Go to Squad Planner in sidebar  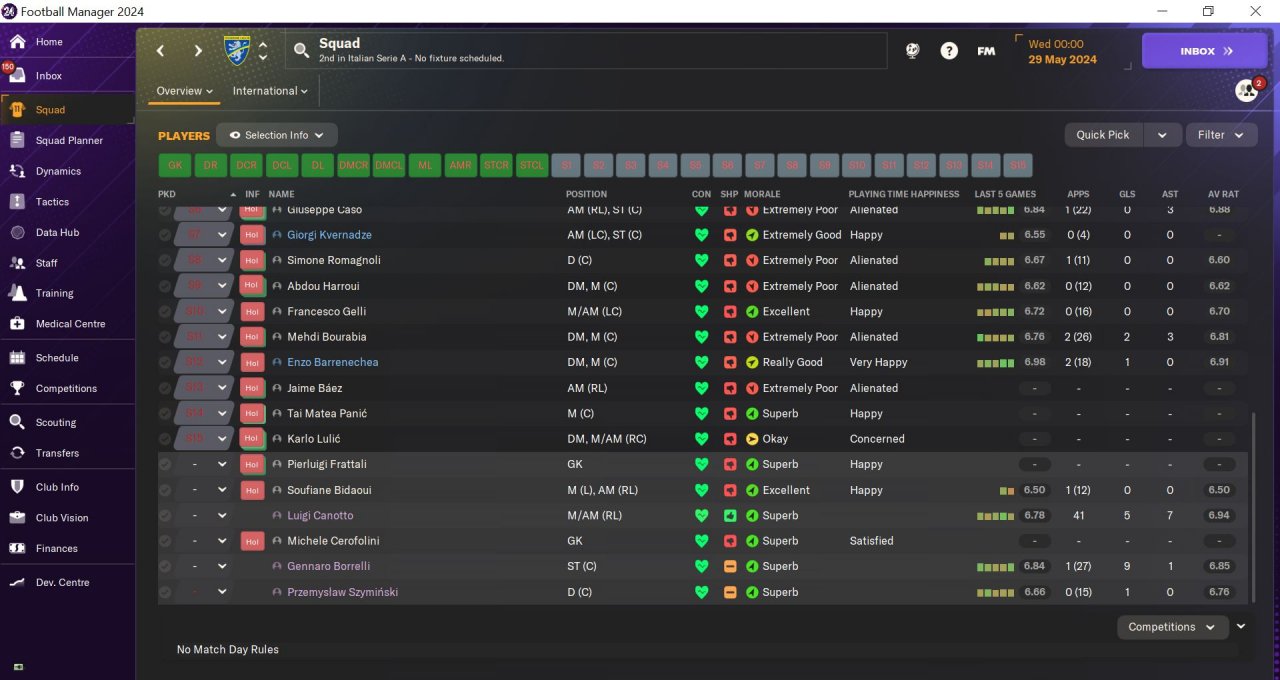point(67,141)
